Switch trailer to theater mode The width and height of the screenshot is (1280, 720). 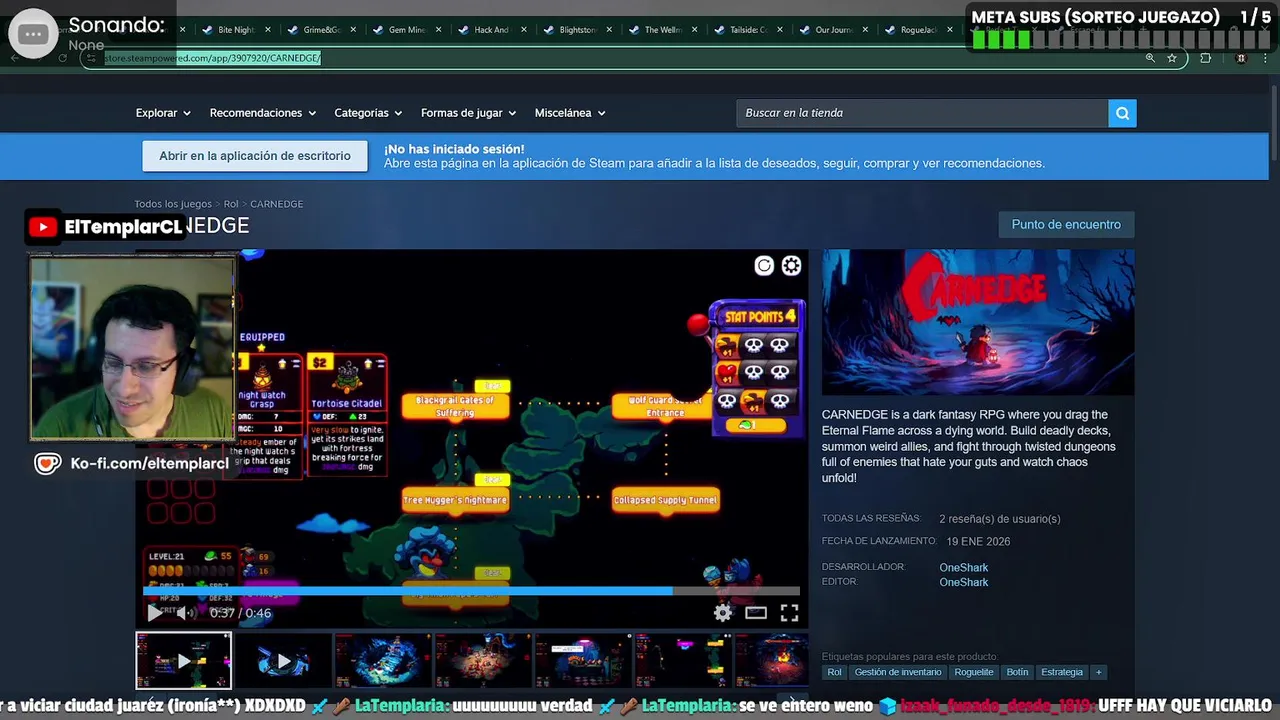pyautogui.click(x=756, y=613)
